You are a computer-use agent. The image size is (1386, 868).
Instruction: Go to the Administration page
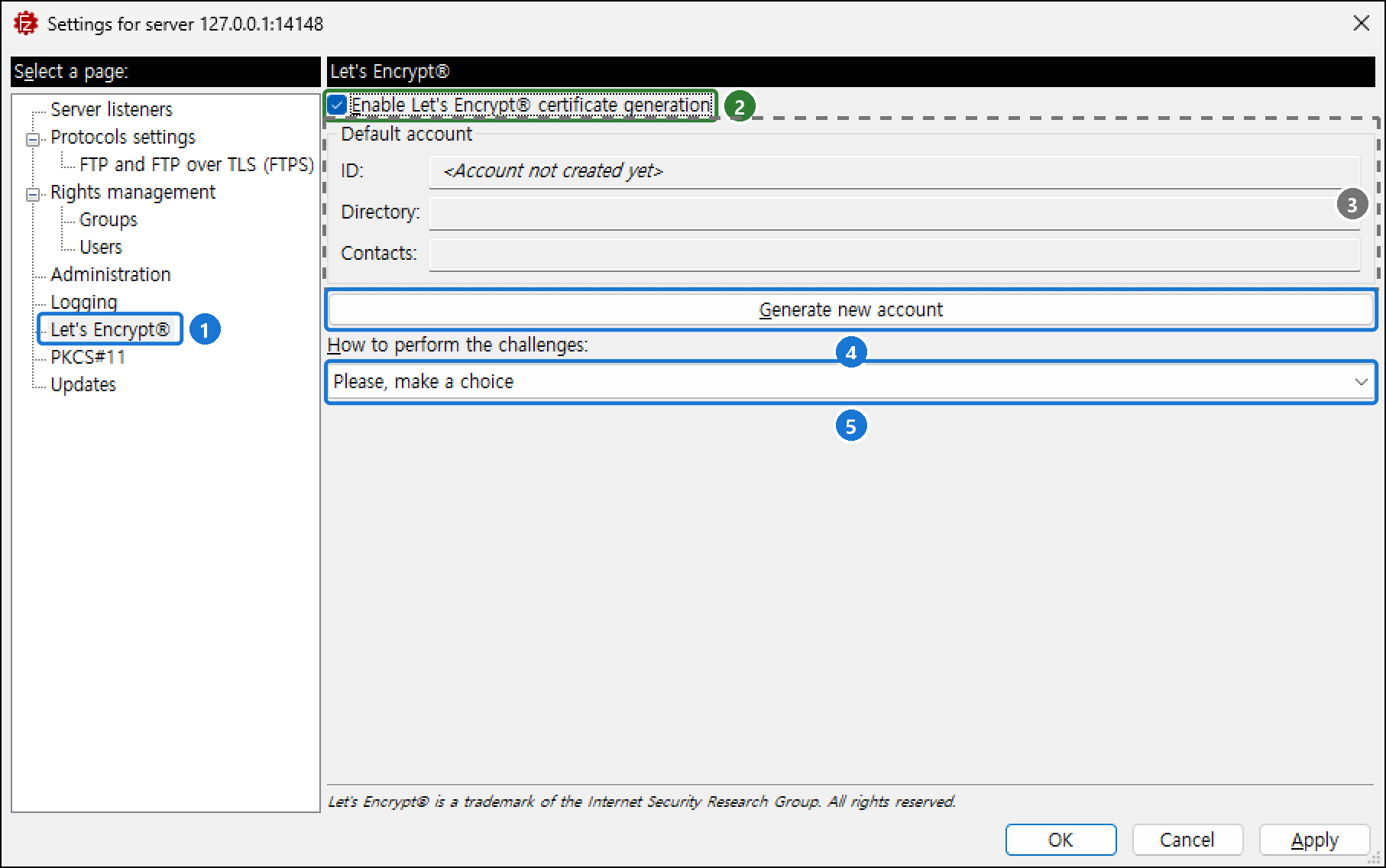point(111,275)
